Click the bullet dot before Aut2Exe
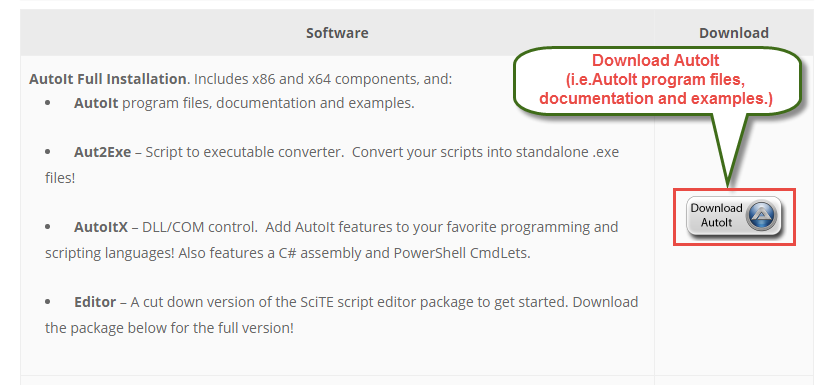The height and width of the screenshot is (385, 831). tap(48, 152)
